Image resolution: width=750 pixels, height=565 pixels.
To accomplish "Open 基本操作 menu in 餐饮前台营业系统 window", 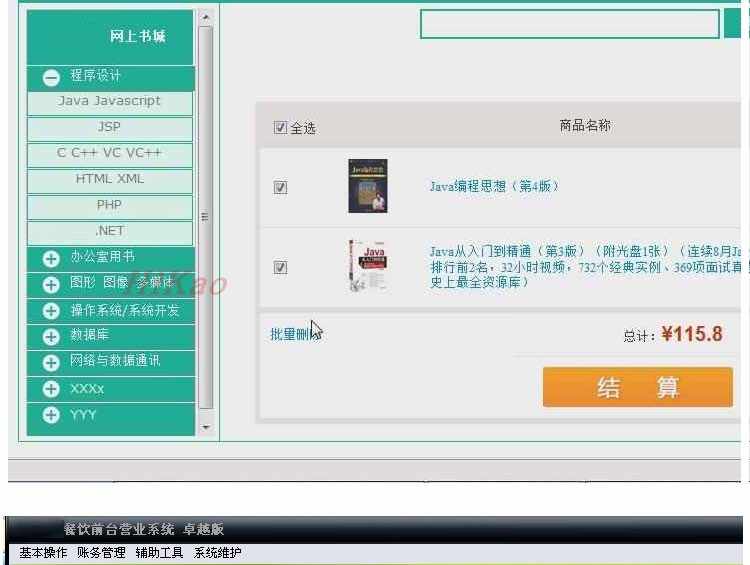I will click(x=43, y=553).
